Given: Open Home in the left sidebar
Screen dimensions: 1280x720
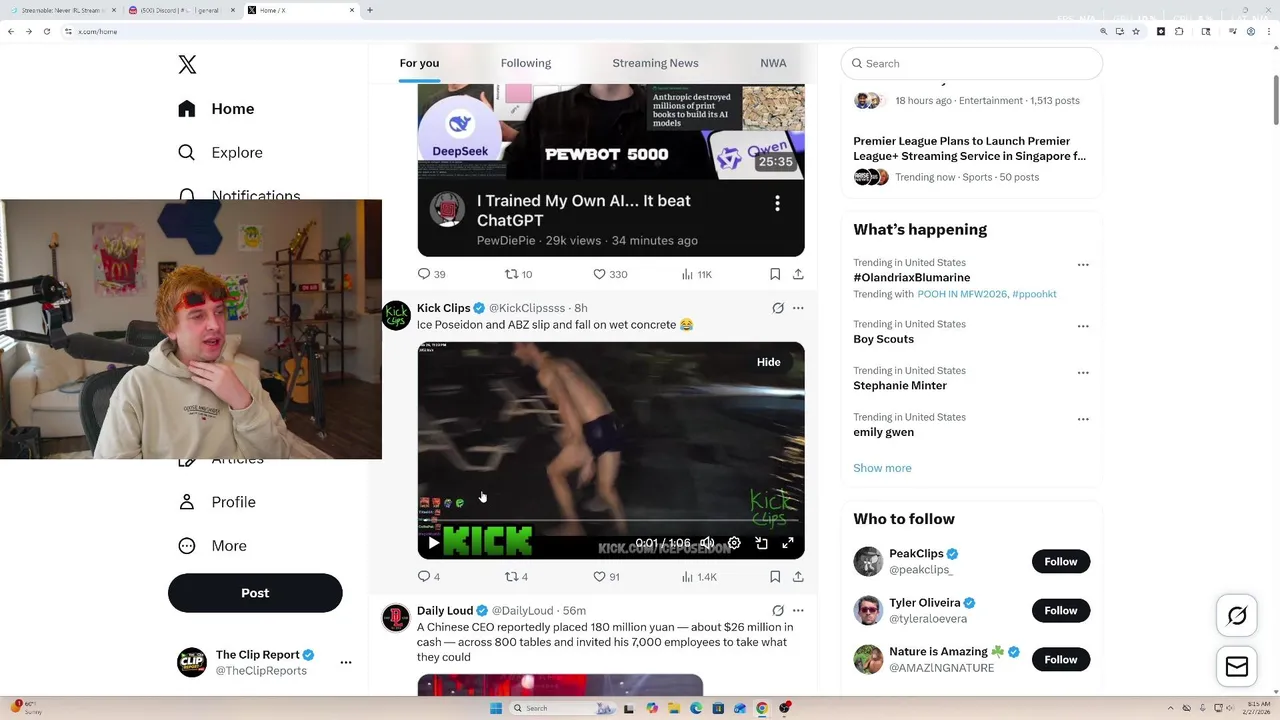Looking at the screenshot, I should (216, 109).
